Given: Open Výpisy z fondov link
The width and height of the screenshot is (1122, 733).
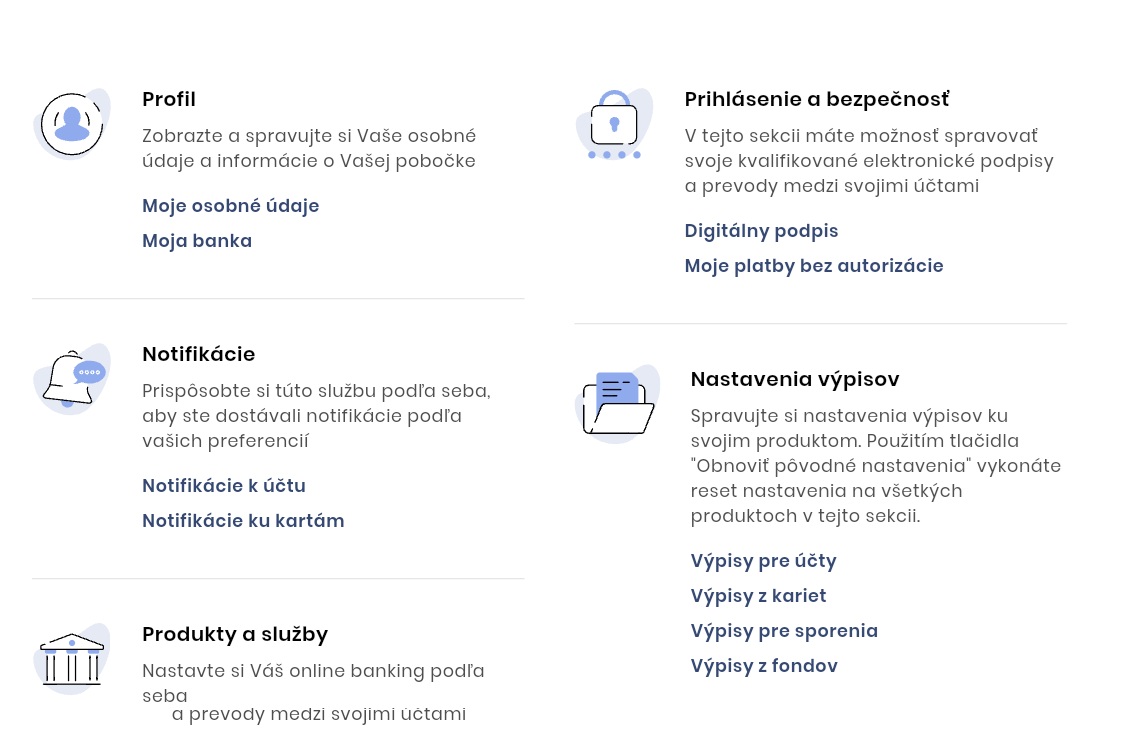Looking at the screenshot, I should [764, 666].
